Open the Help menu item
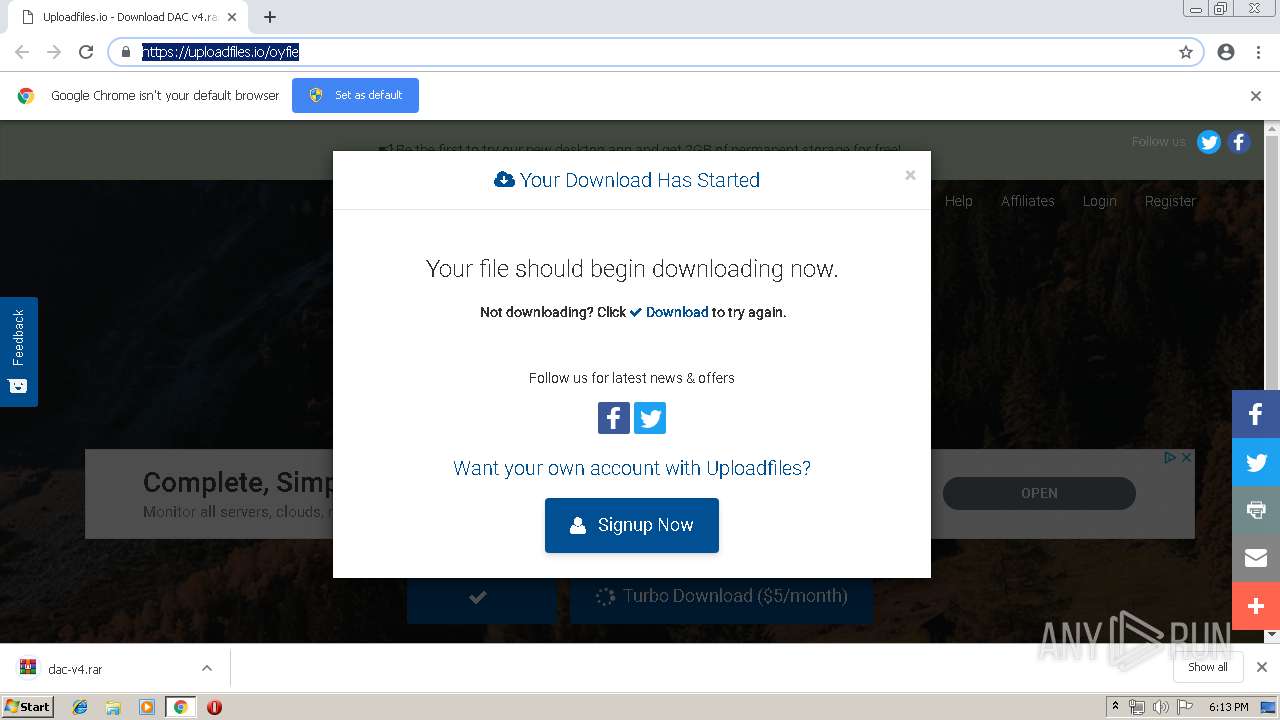Image resolution: width=1280 pixels, height=720 pixels. click(959, 201)
